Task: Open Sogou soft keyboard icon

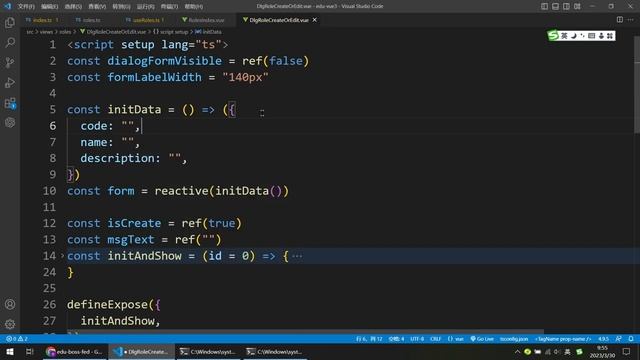Action: (591, 36)
